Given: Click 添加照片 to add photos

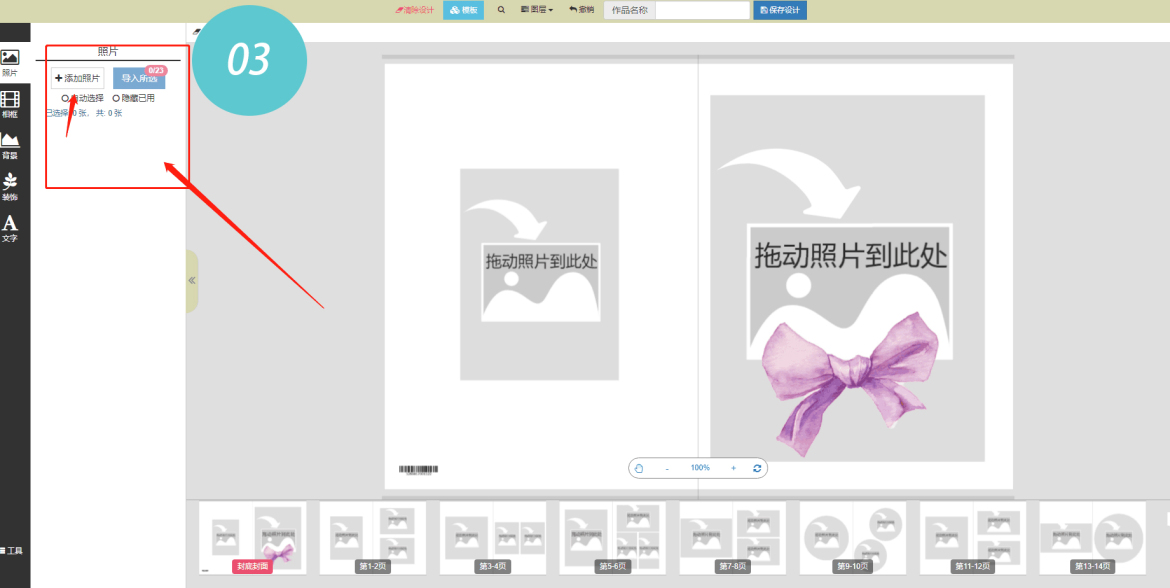Looking at the screenshot, I should point(78,78).
